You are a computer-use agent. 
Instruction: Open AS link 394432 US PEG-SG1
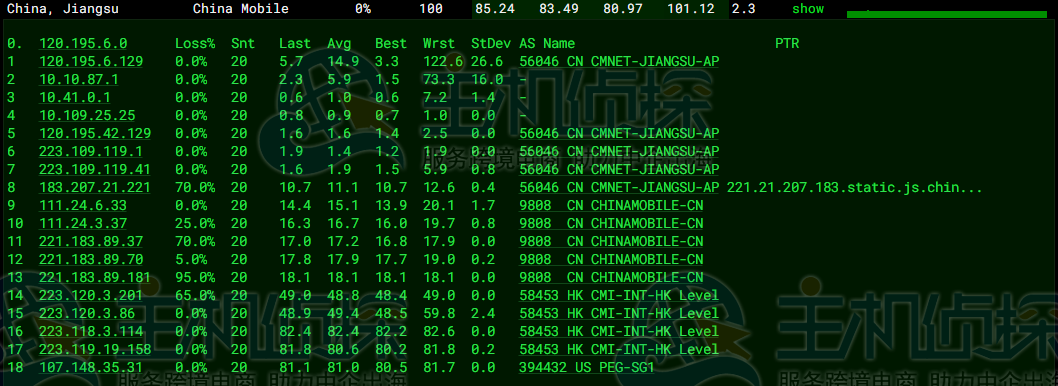[x=586, y=367]
